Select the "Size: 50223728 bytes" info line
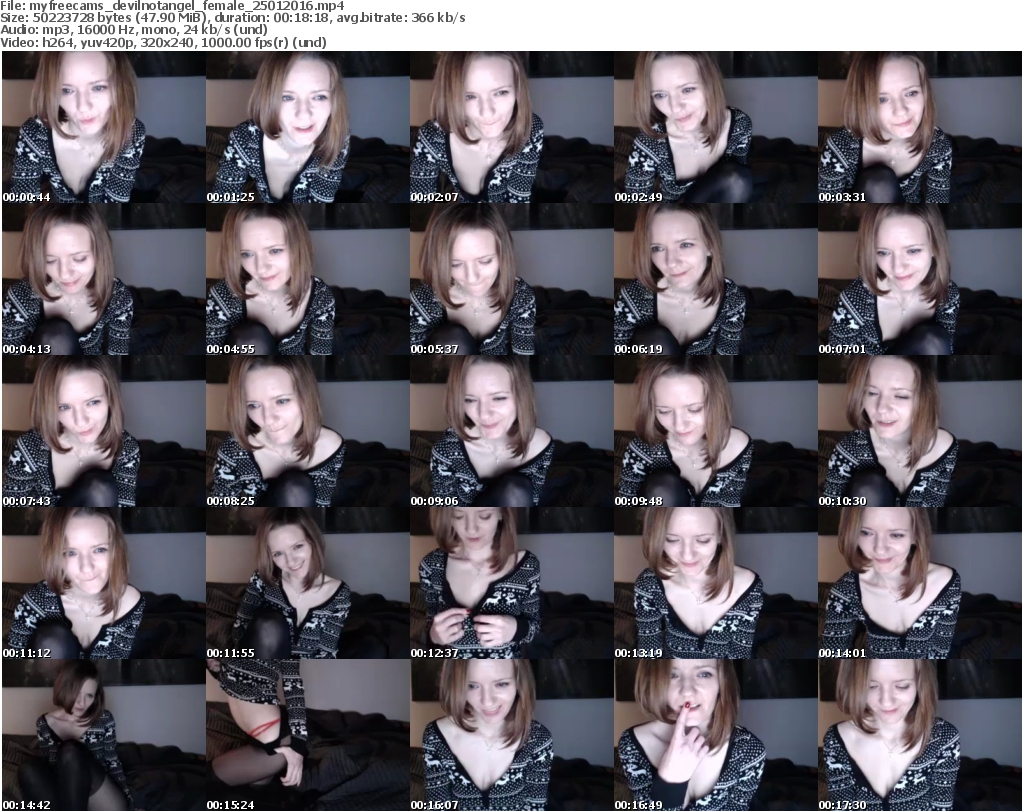Image resolution: width=1024 pixels, height=811 pixels. click(x=232, y=18)
